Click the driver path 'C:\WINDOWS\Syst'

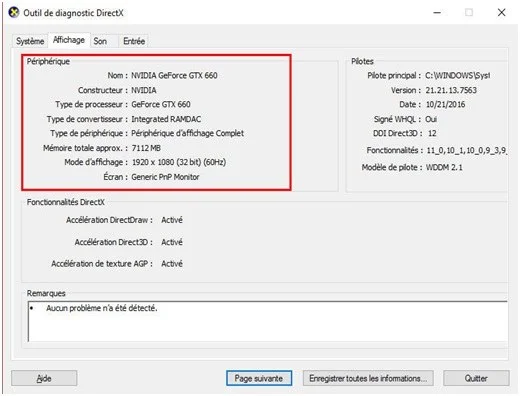(x=458, y=76)
